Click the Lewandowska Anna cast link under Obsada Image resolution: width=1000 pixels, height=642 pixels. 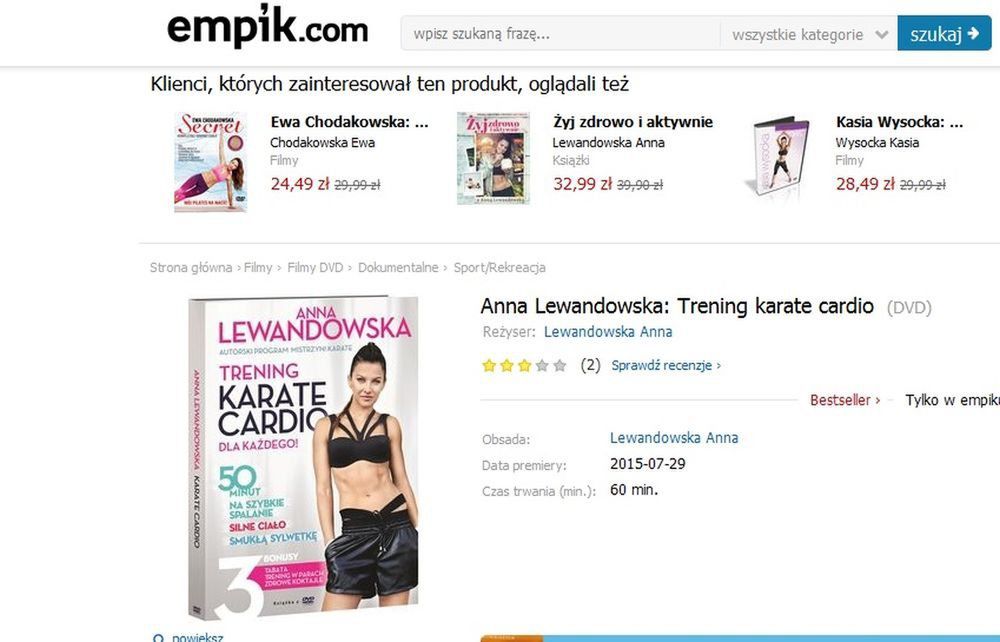pyautogui.click(x=674, y=438)
